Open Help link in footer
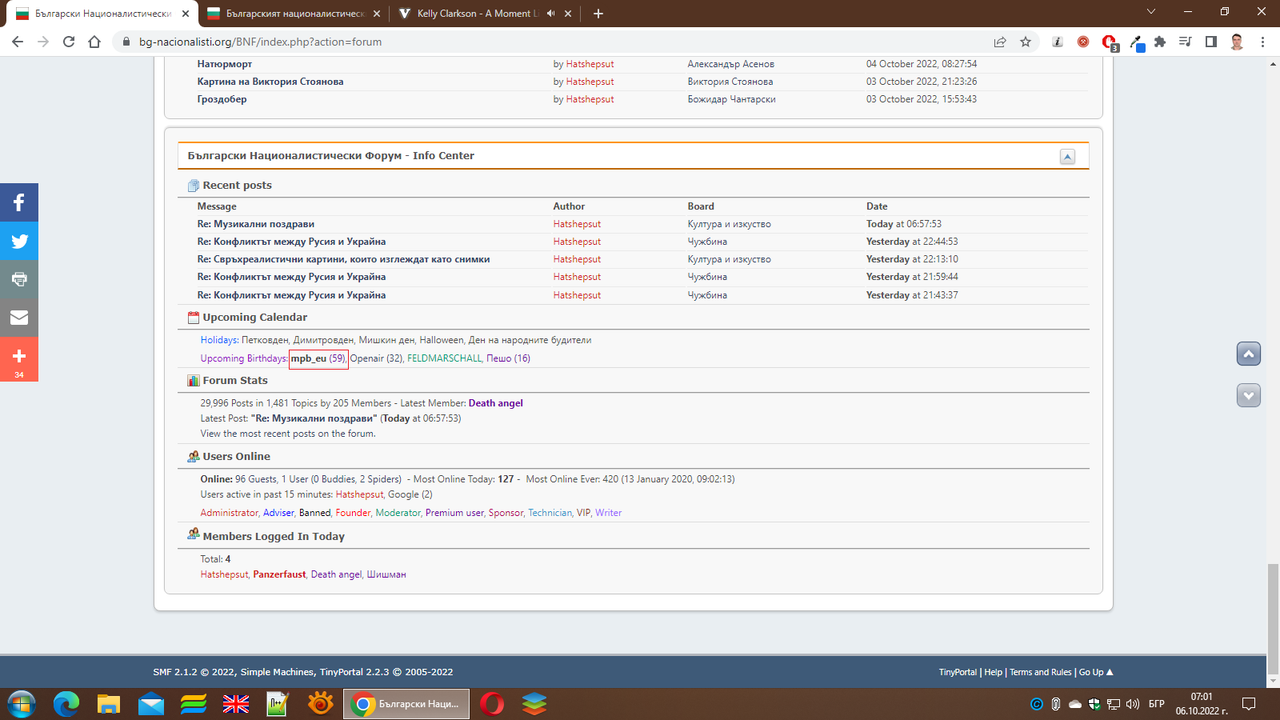The image size is (1280, 720). point(993,672)
